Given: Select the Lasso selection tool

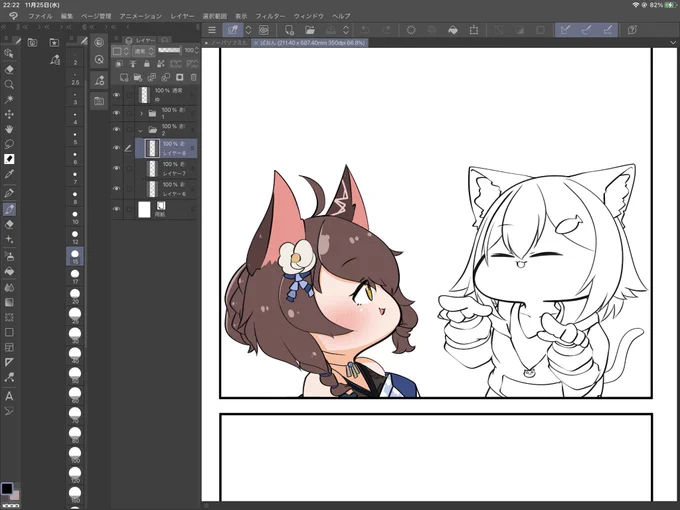Looking at the screenshot, I should [x=9, y=144].
